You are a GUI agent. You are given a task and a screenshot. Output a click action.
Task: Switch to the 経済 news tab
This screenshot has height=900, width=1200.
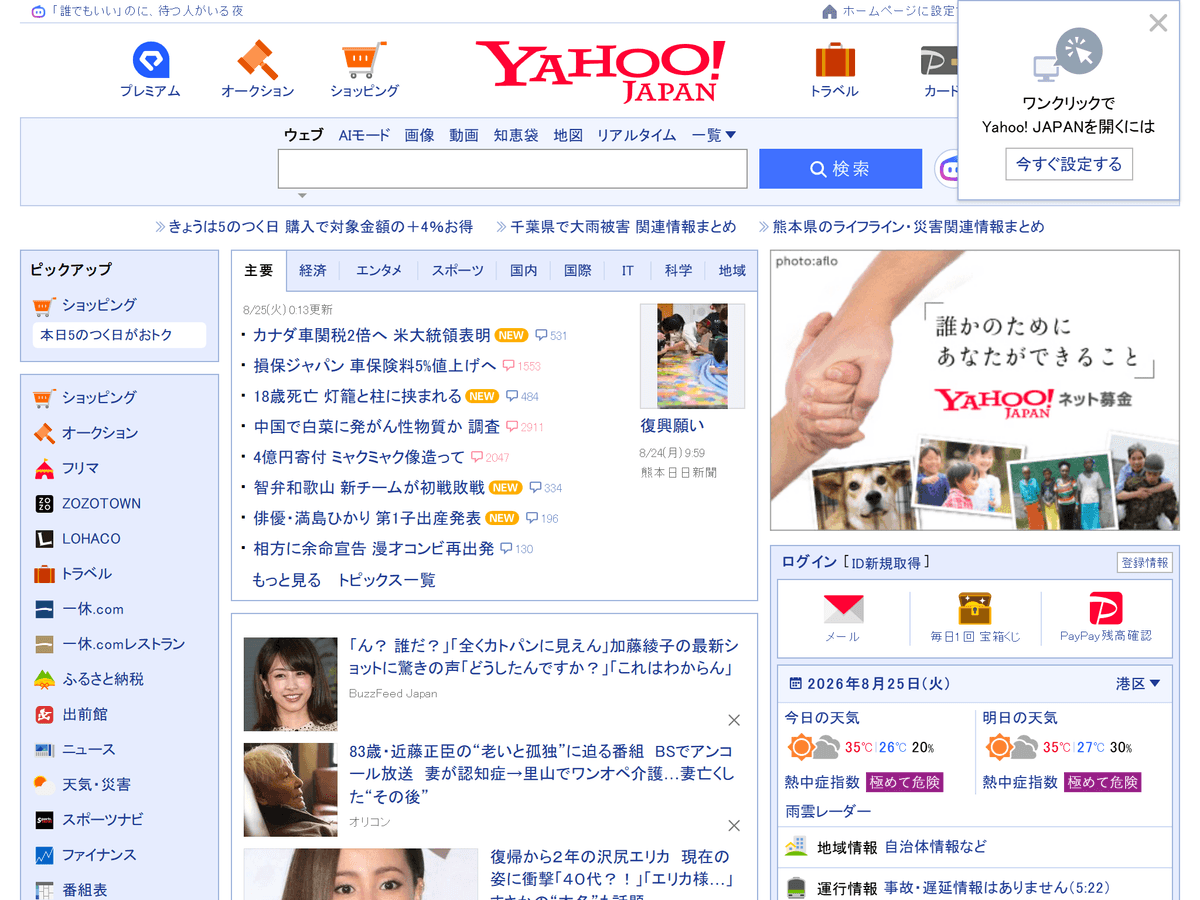click(x=313, y=271)
